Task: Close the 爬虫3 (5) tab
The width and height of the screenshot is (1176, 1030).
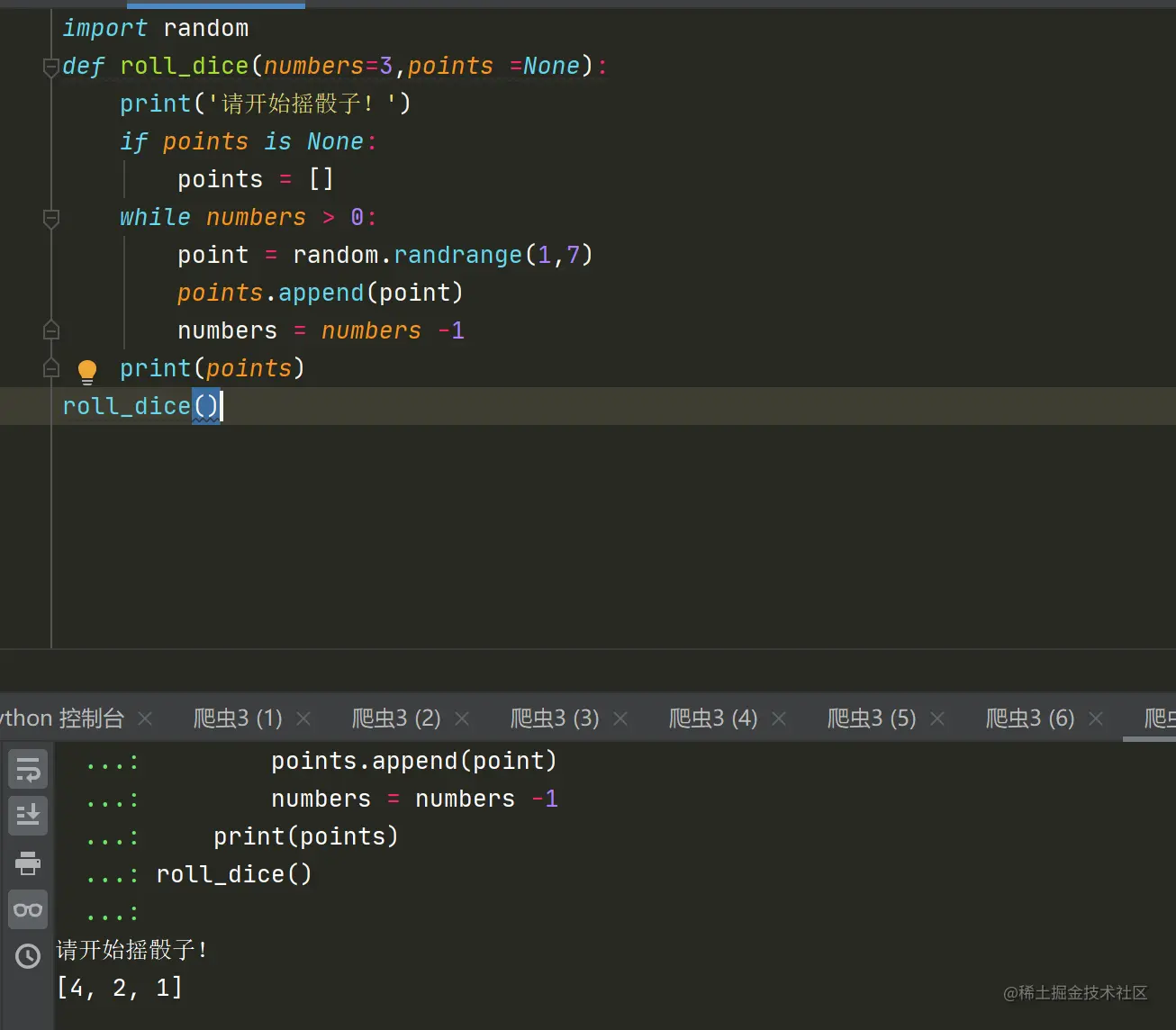Action: coord(937,718)
